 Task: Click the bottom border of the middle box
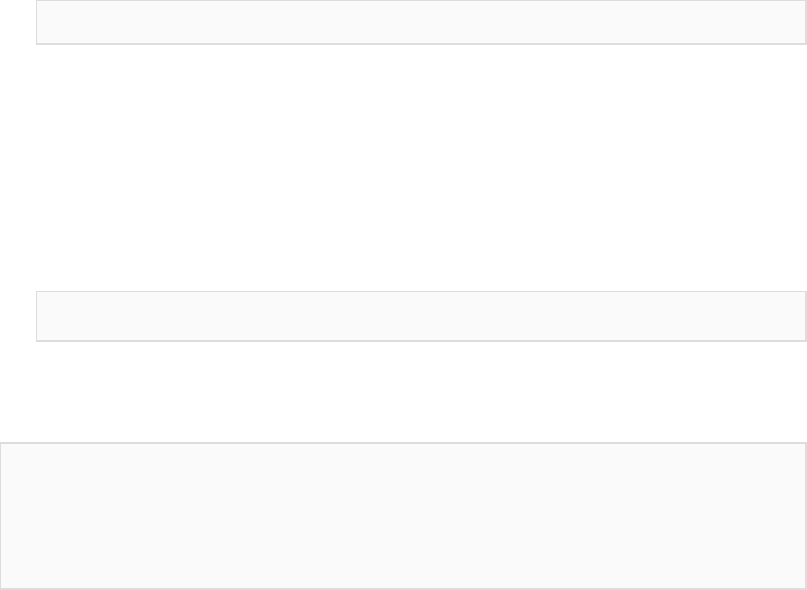pos(421,341)
